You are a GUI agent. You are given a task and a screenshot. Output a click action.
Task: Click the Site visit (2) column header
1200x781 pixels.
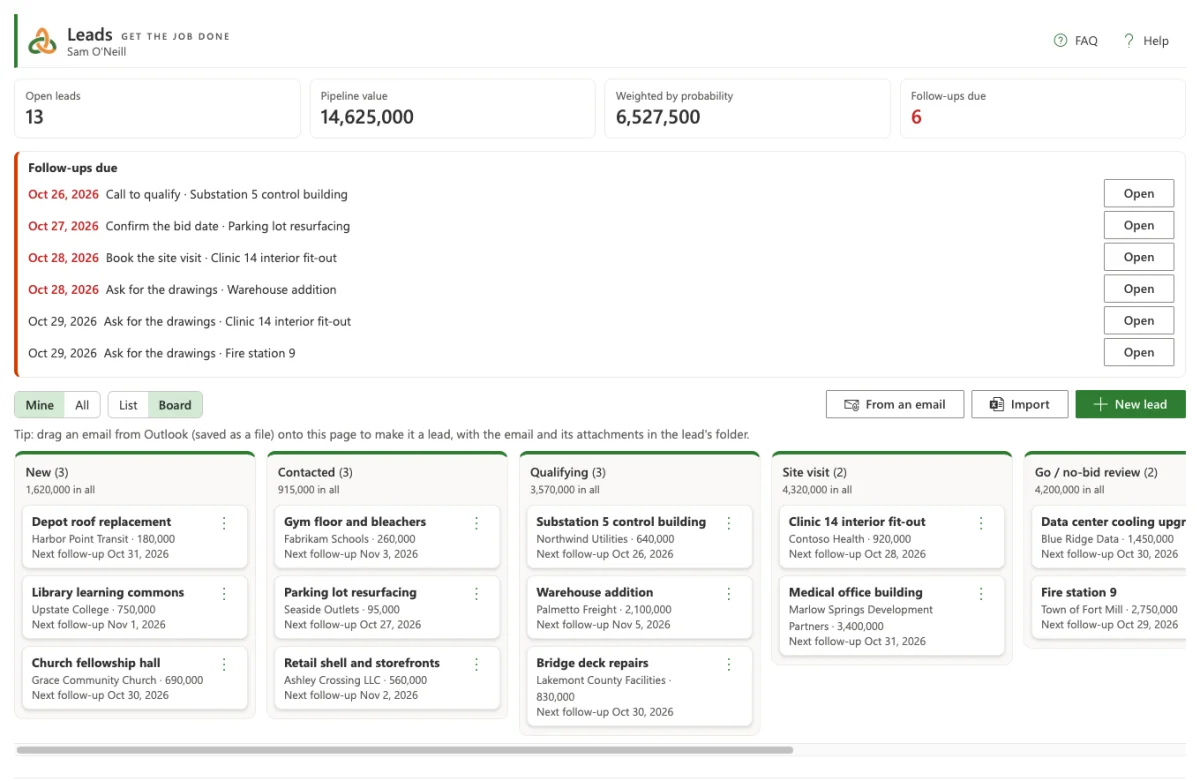tap(814, 472)
